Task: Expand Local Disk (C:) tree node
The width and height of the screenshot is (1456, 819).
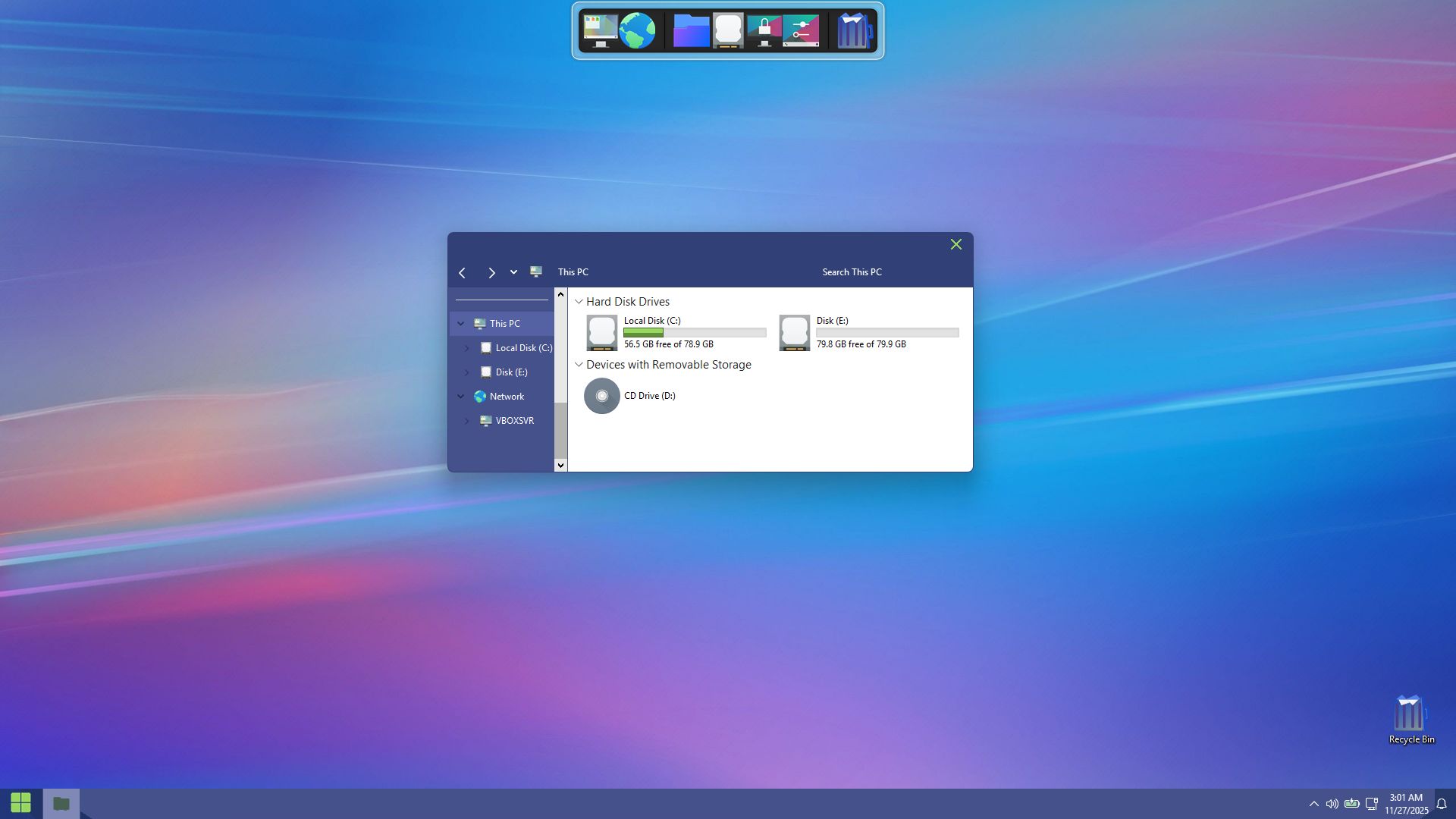Action: click(467, 348)
